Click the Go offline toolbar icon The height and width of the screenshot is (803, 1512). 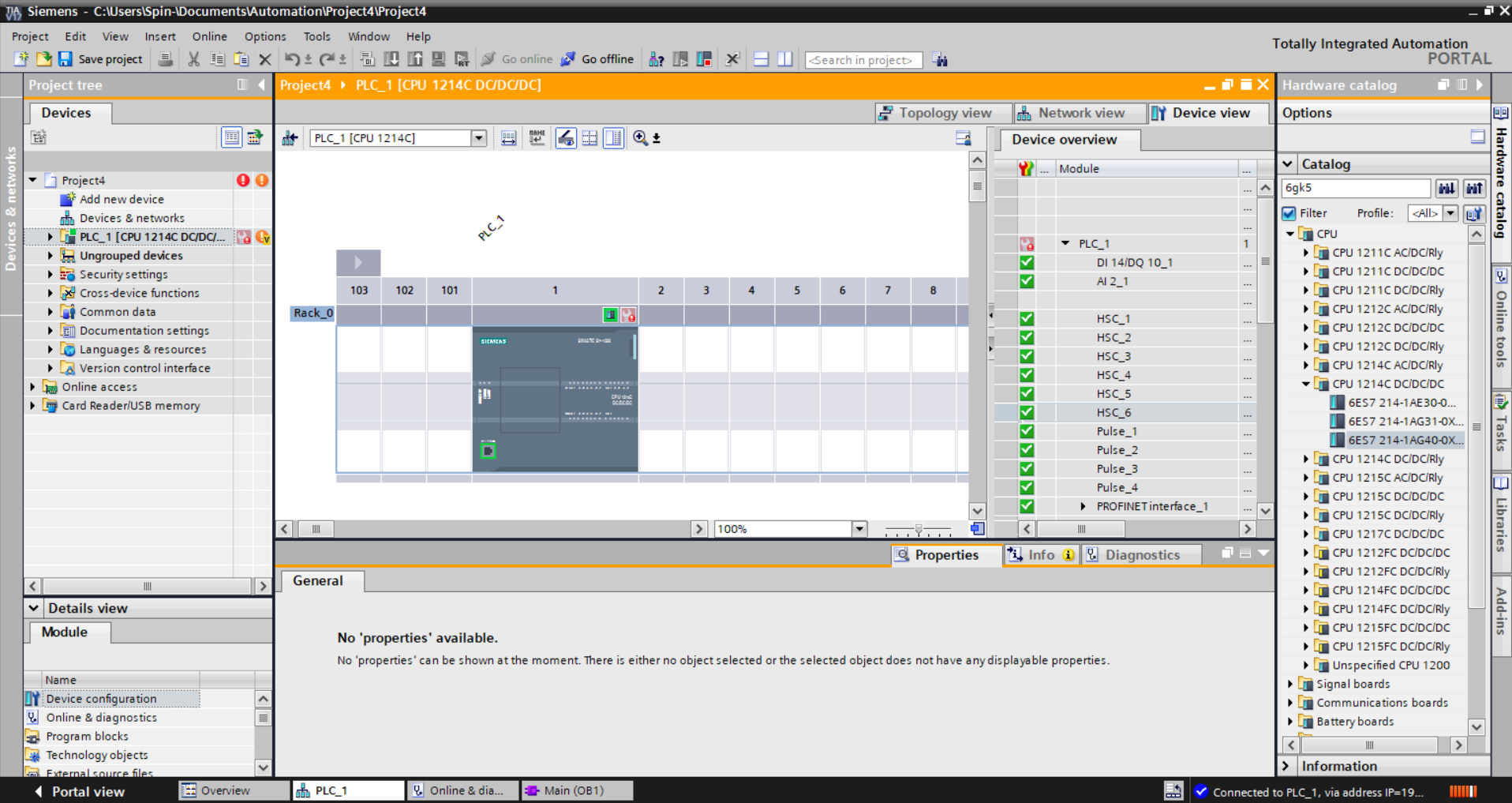(568, 59)
